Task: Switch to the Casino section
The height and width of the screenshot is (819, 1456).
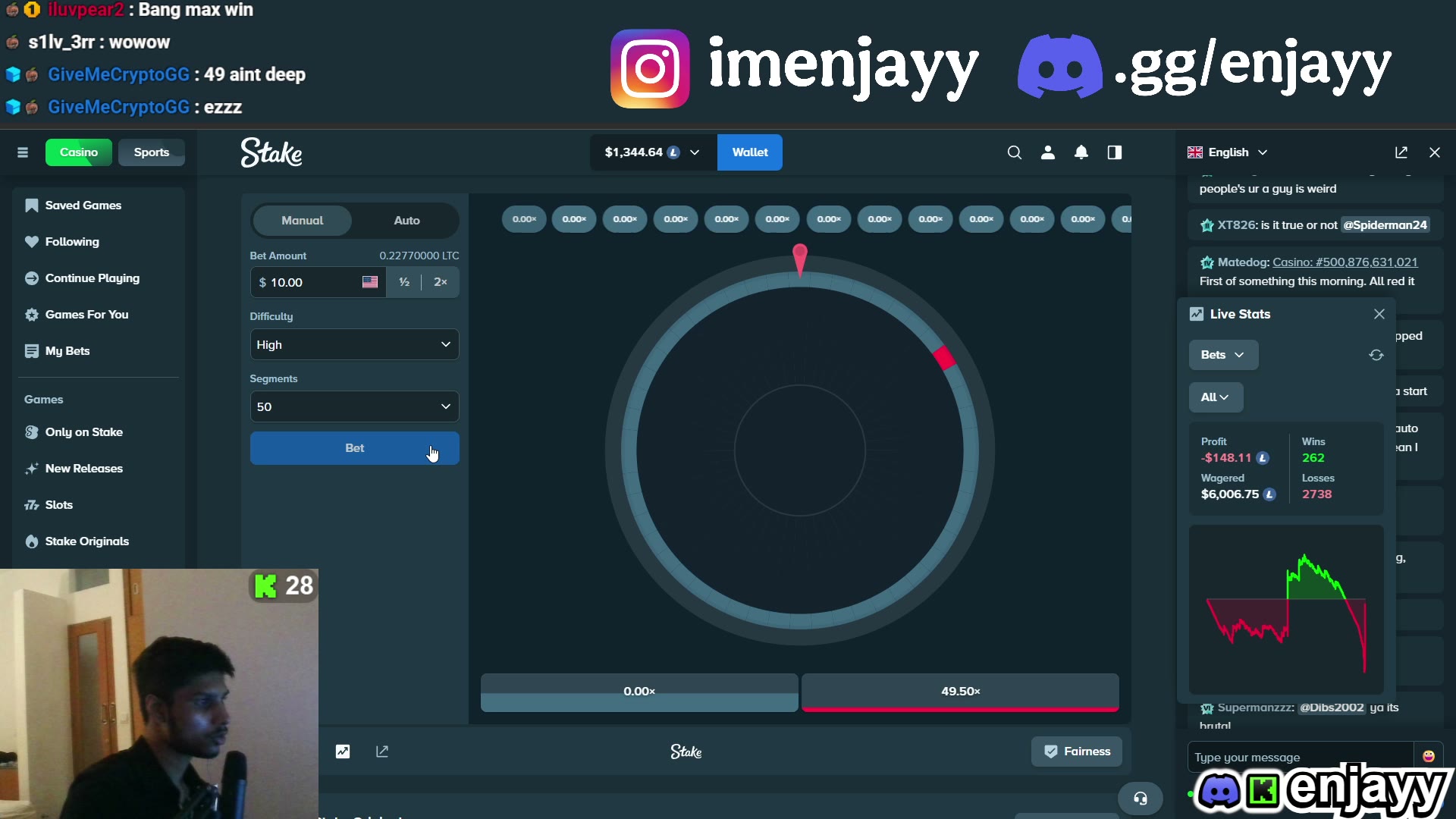Action: pos(79,152)
